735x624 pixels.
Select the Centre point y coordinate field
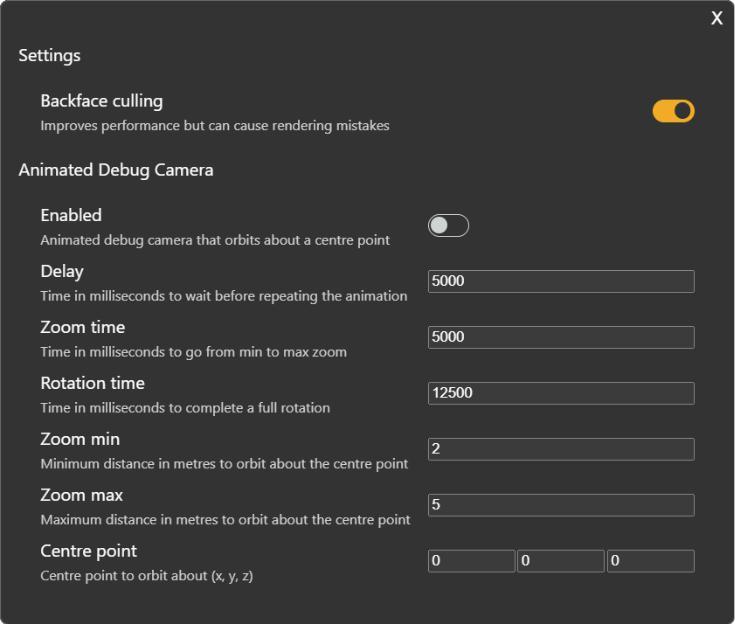[x=560, y=561]
